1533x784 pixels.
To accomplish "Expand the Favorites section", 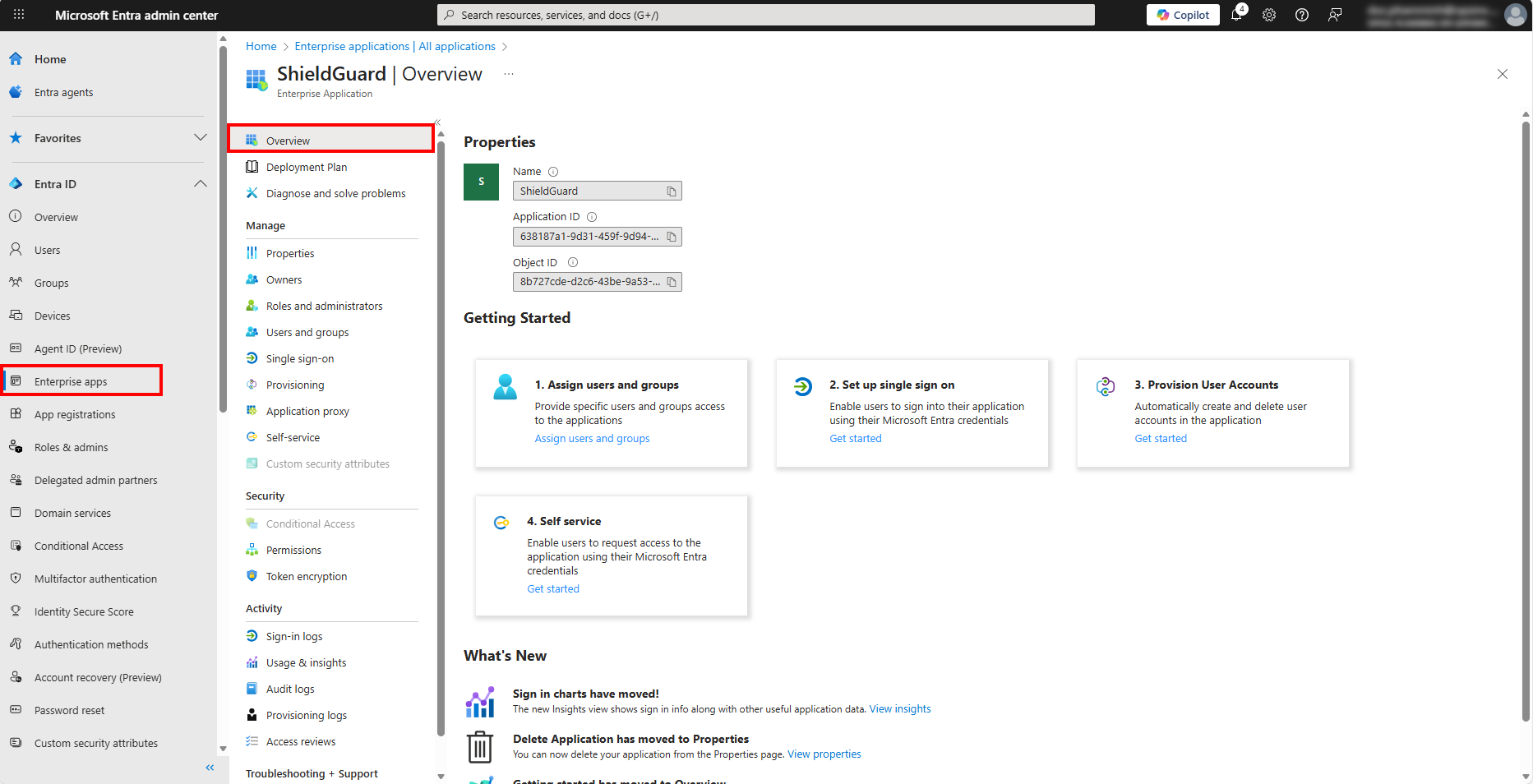I will (200, 138).
